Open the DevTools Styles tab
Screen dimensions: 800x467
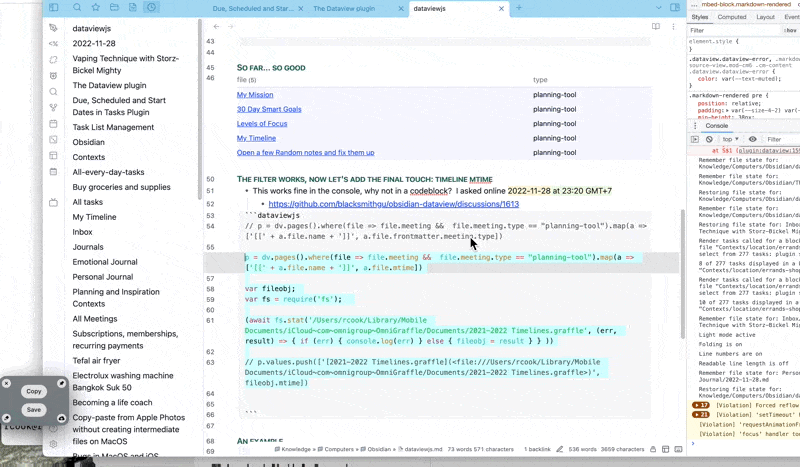pyautogui.click(x=699, y=17)
